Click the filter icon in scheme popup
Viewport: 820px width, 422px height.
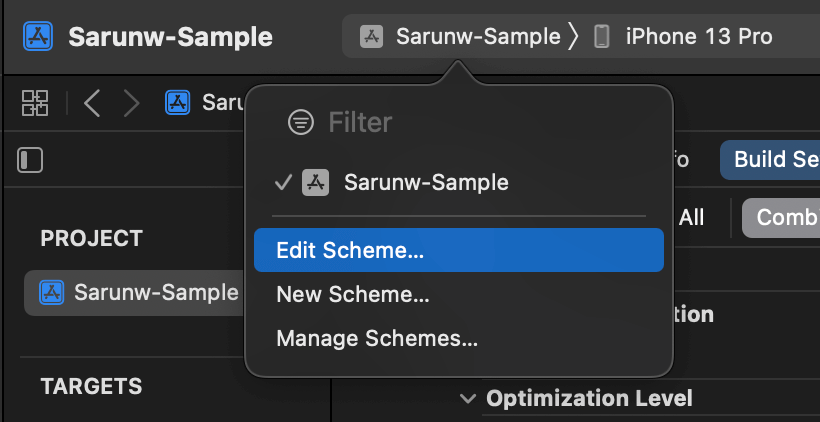point(299,122)
